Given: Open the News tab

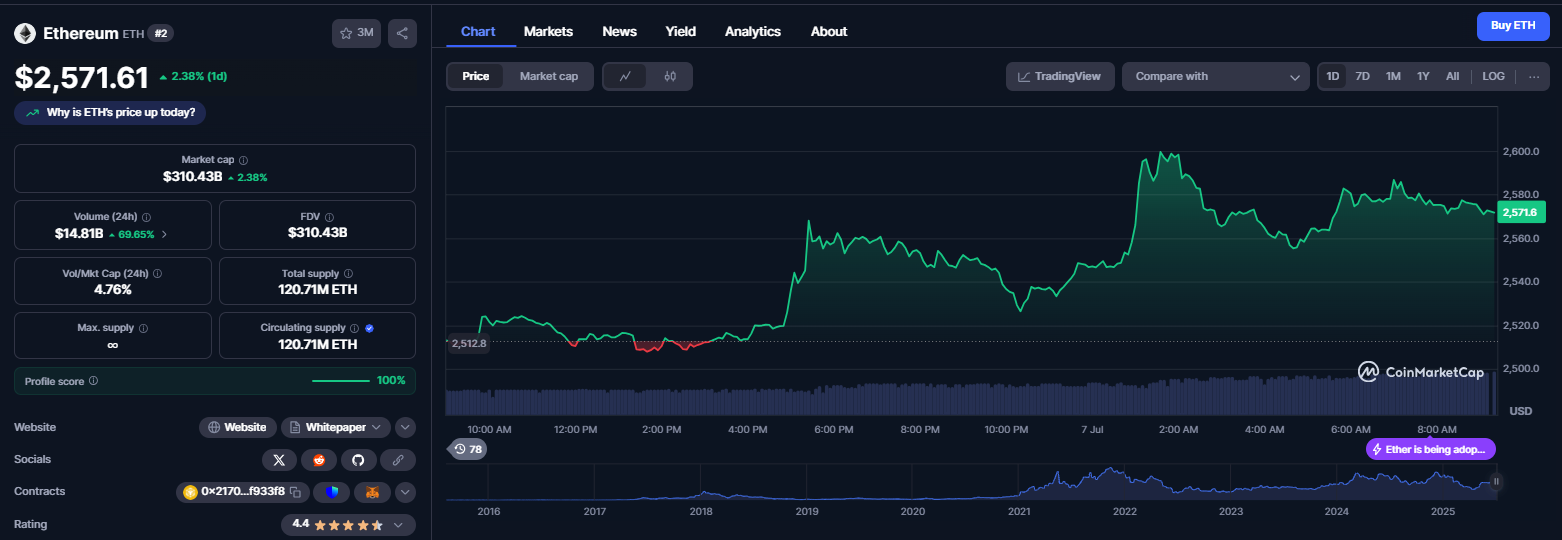Looking at the screenshot, I should click(x=619, y=31).
